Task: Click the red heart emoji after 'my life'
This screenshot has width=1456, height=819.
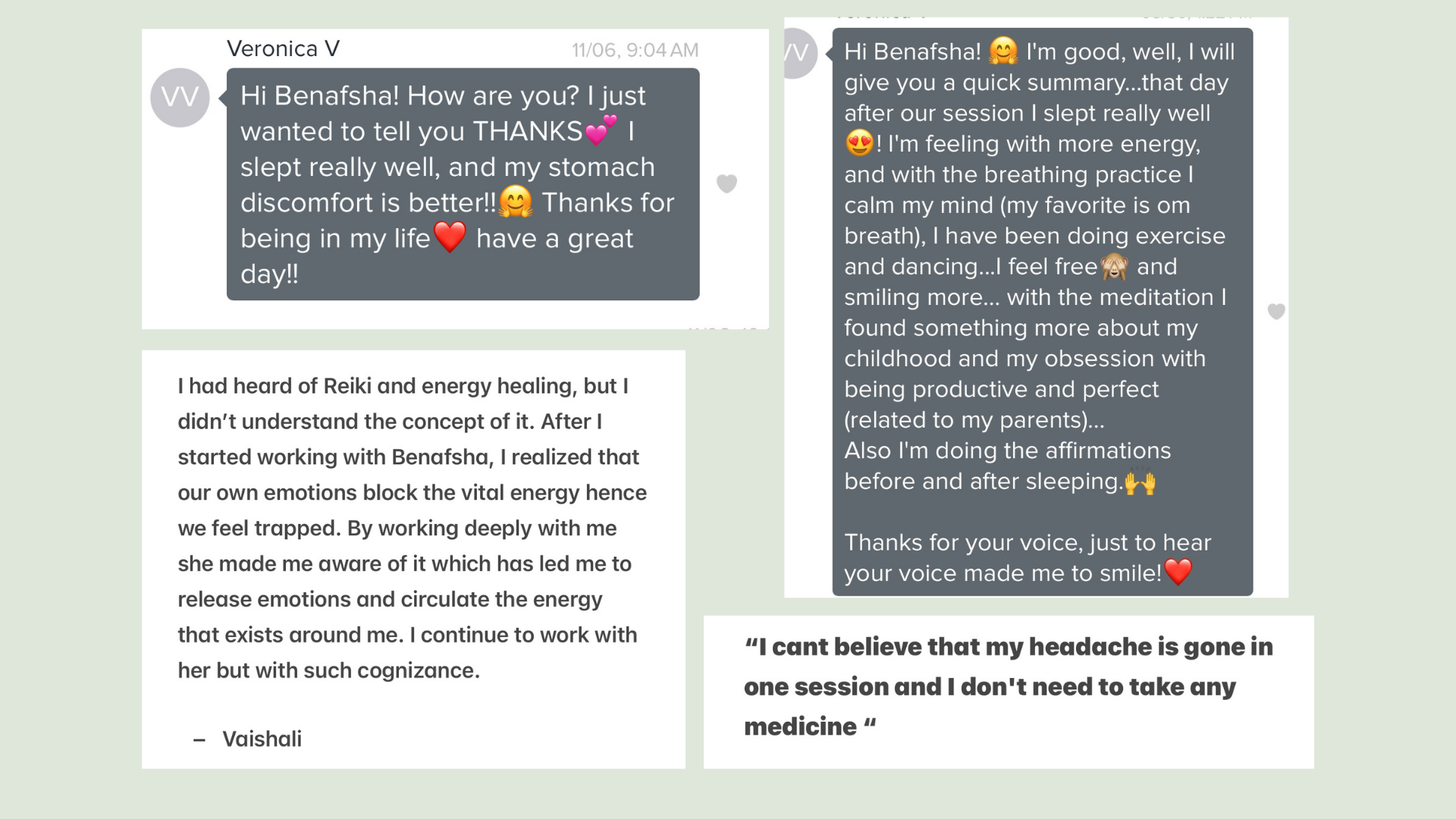Action: click(x=450, y=237)
